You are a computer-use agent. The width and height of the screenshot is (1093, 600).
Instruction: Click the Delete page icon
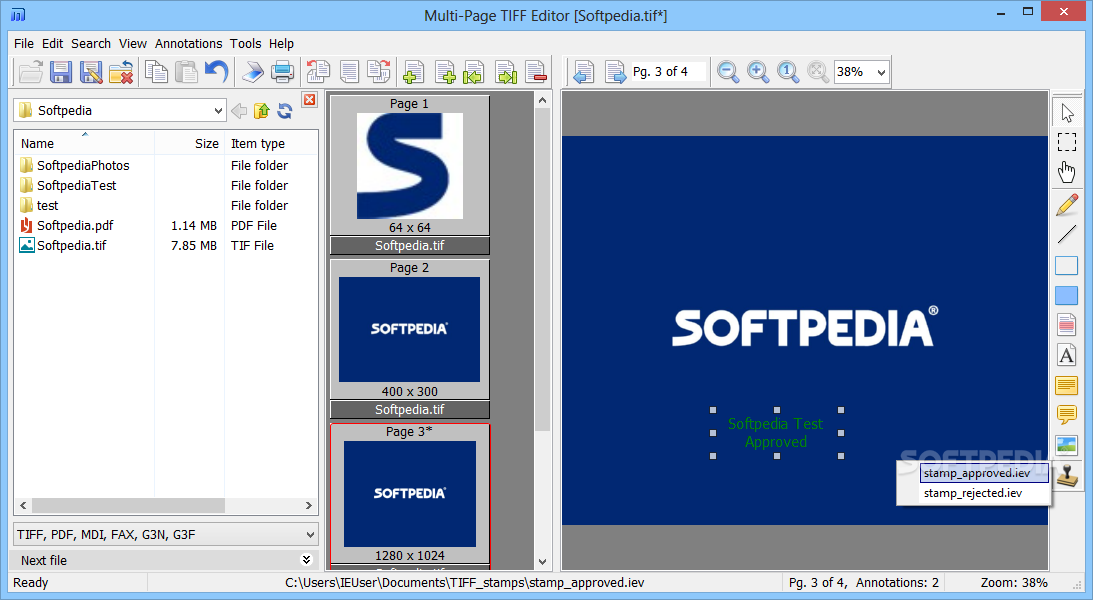tap(536, 72)
